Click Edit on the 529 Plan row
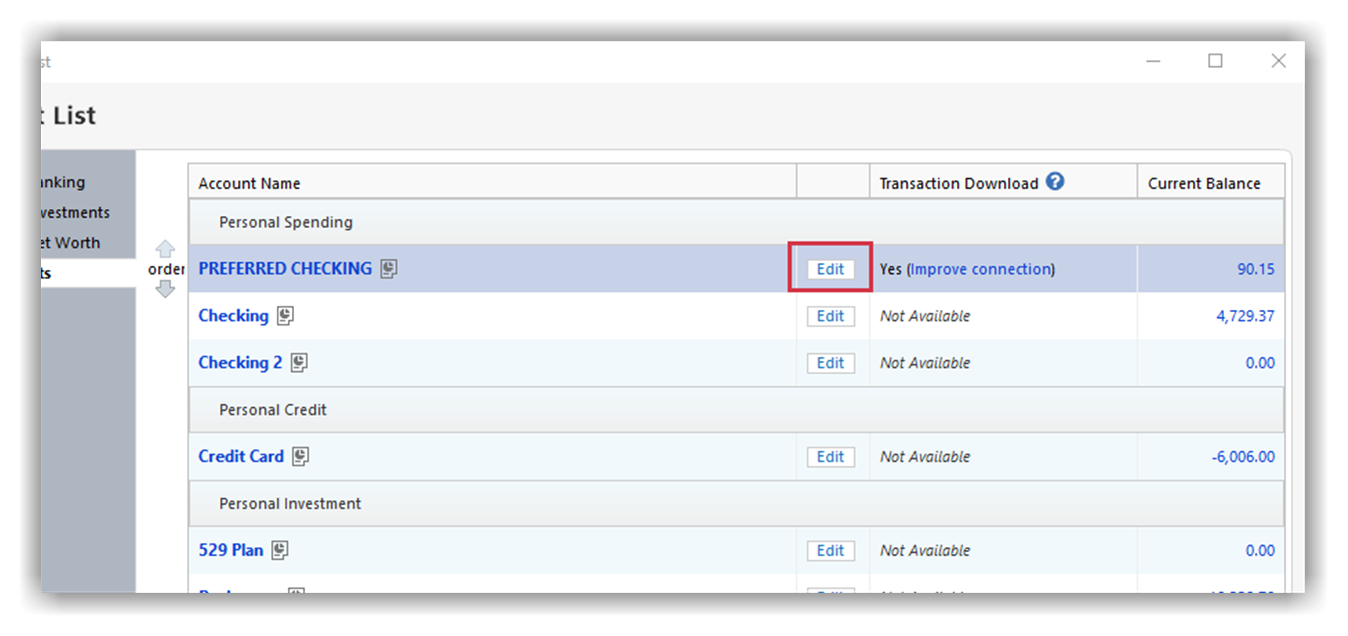Screen dimensions: 1348x636 tap(830, 551)
